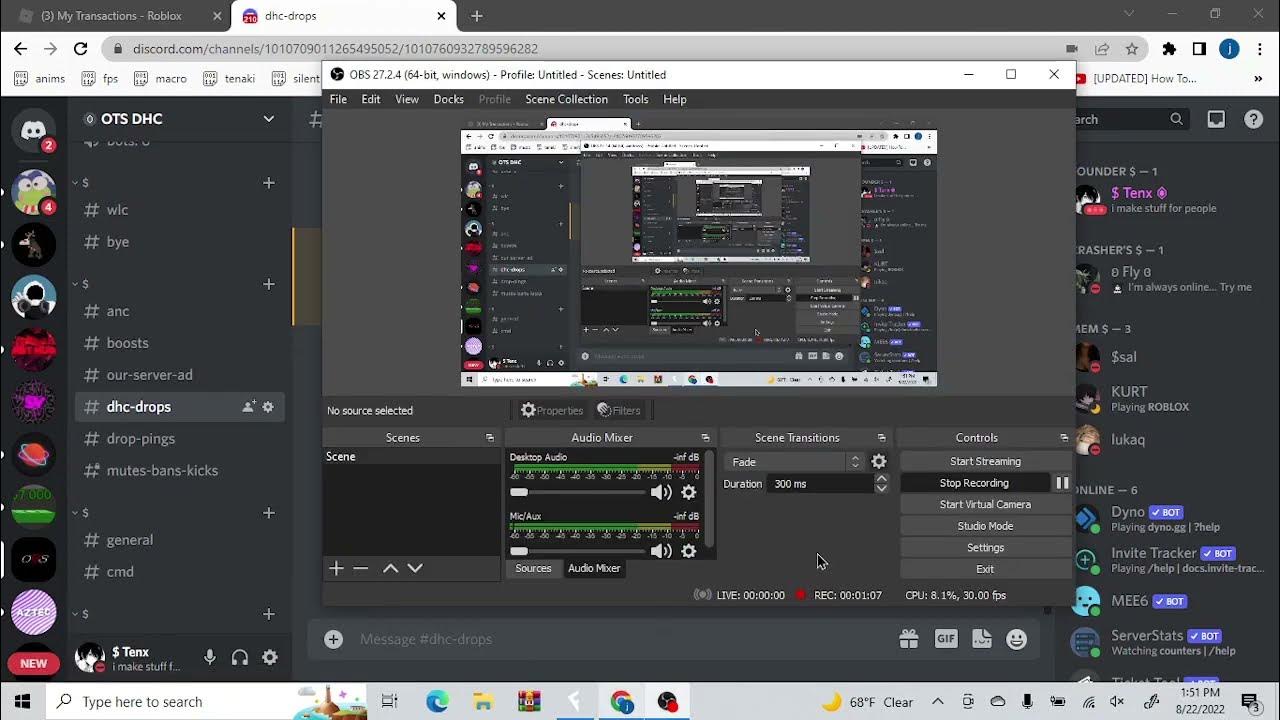Collapse the category above wlc channel
Screen dimensions: 1280x720
[x=80, y=183]
